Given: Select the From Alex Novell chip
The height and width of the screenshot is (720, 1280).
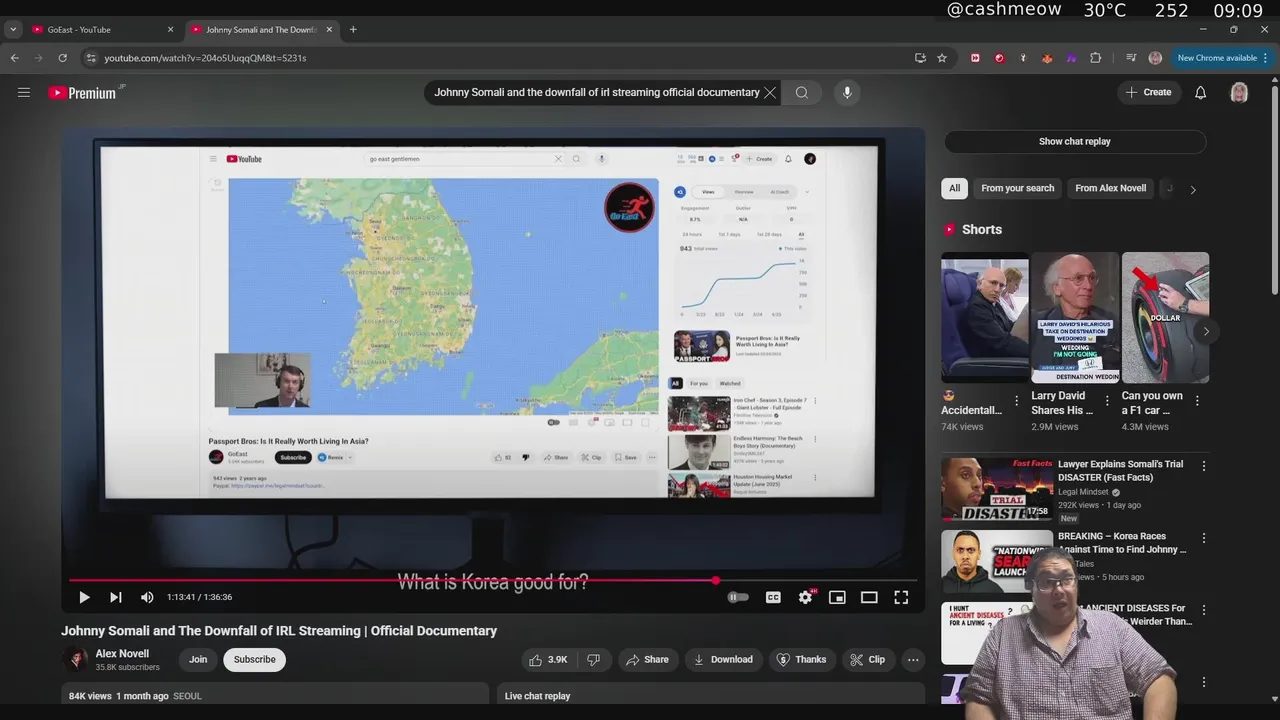Looking at the screenshot, I should [1111, 188].
